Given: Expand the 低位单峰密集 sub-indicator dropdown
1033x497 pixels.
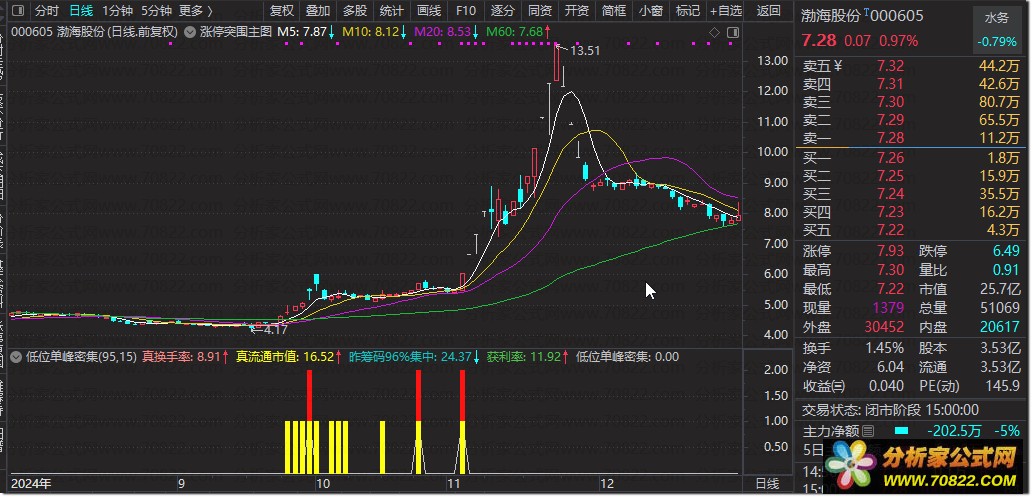Looking at the screenshot, I should (17, 357).
